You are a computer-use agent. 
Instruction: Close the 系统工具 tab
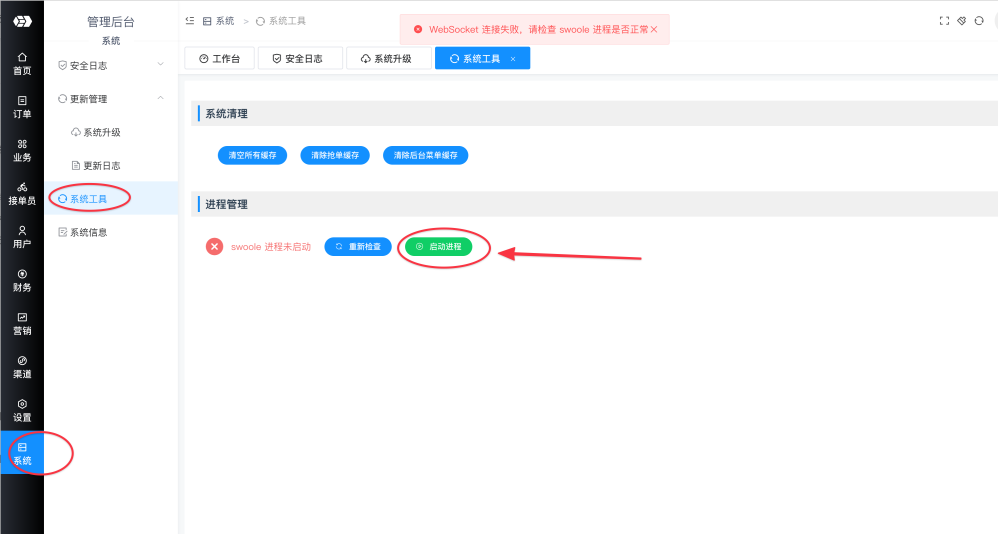pyautogui.click(x=513, y=59)
